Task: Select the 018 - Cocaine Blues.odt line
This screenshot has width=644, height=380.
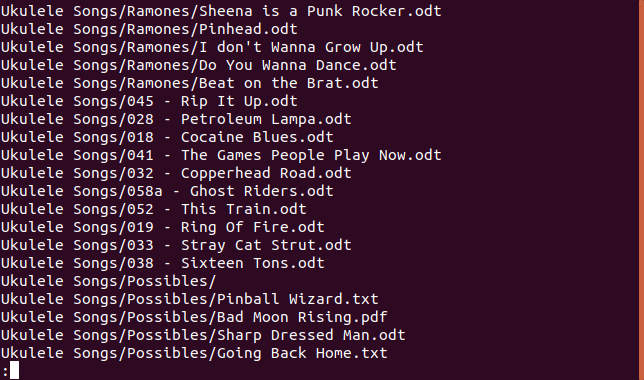Action: click(167, 138)
